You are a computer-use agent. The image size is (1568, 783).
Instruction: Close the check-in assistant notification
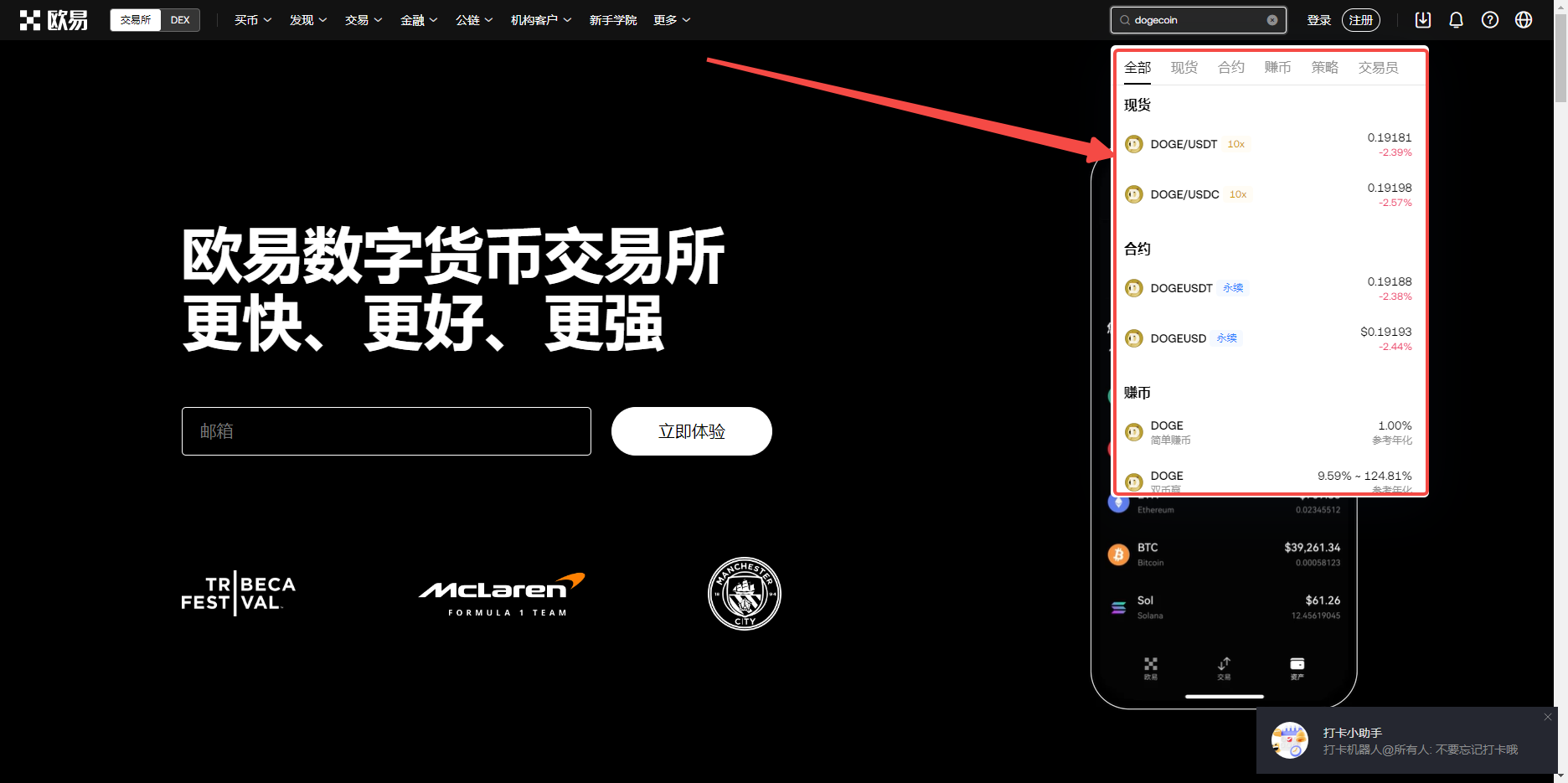click(1548, 717)
